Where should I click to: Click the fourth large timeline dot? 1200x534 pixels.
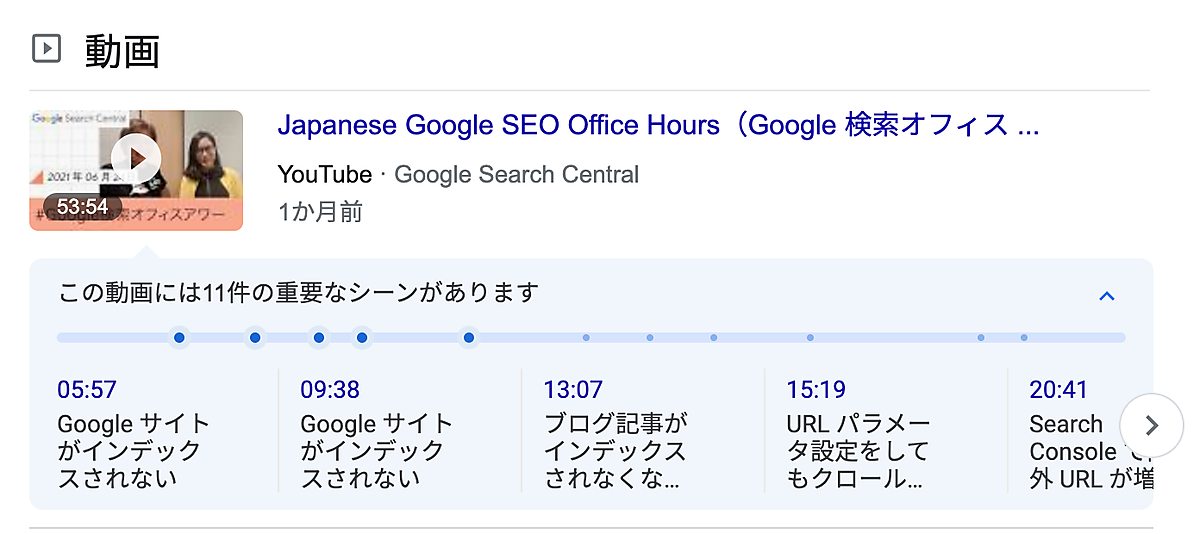coord(362,338)
